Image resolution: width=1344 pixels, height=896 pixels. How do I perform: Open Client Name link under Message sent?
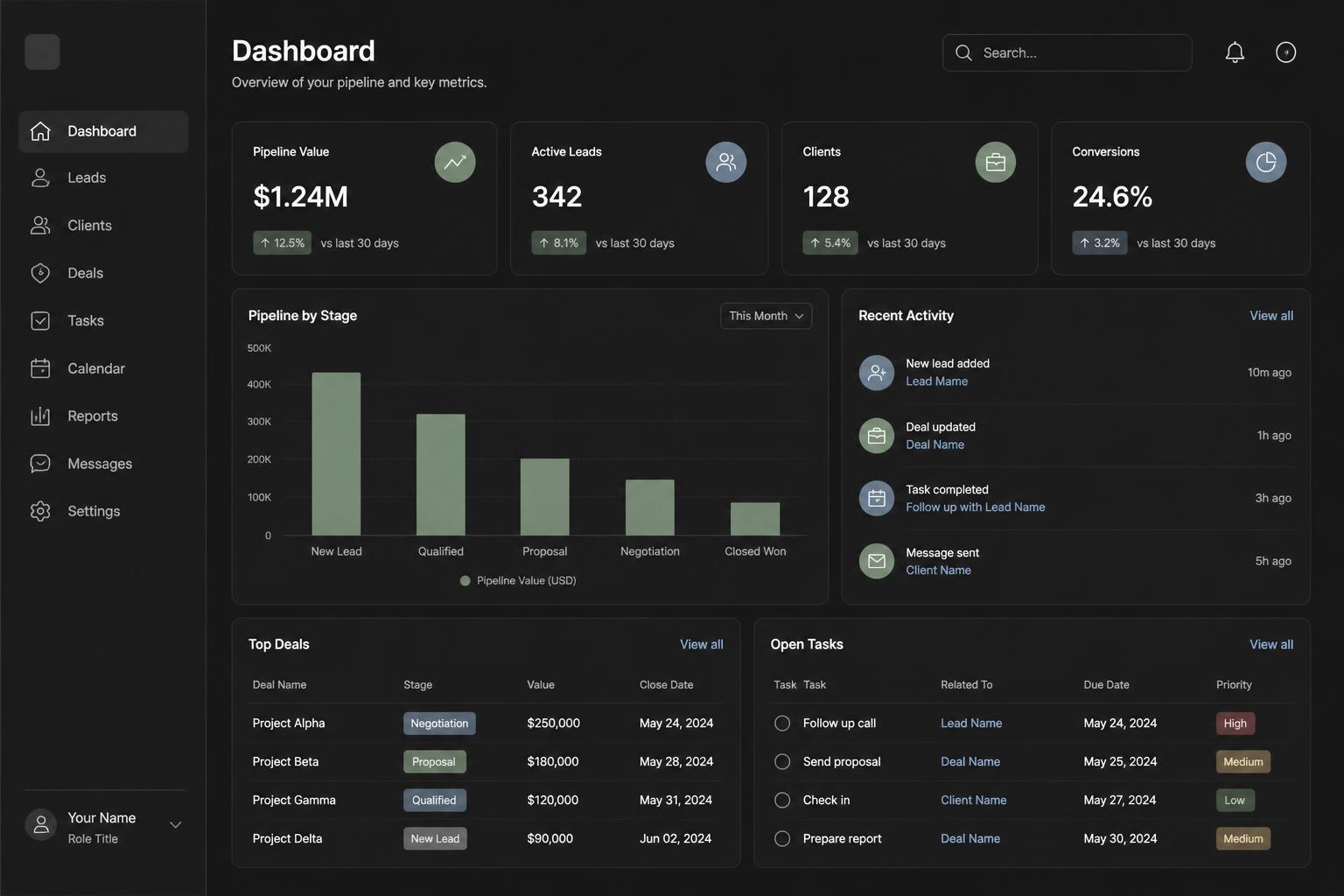tap(938, 570)
